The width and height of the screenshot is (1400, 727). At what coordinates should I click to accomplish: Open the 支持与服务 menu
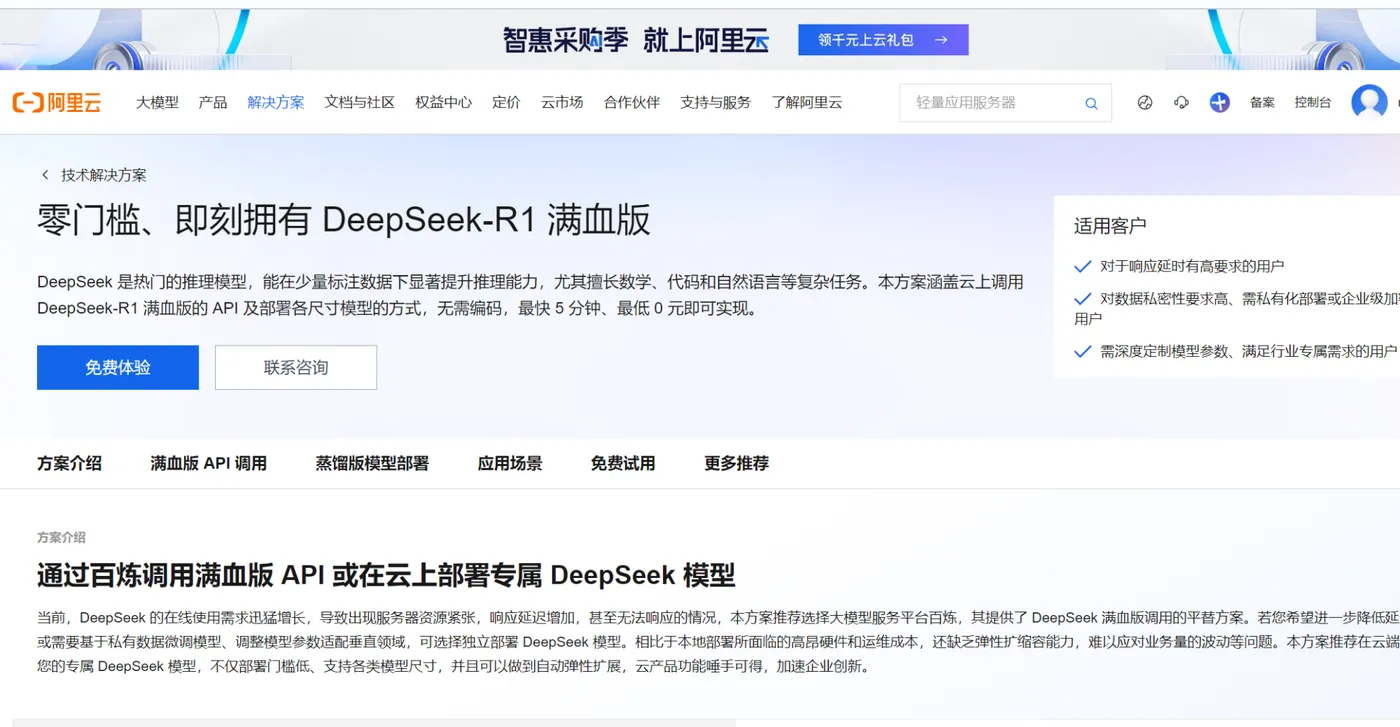tap(716, 102)
